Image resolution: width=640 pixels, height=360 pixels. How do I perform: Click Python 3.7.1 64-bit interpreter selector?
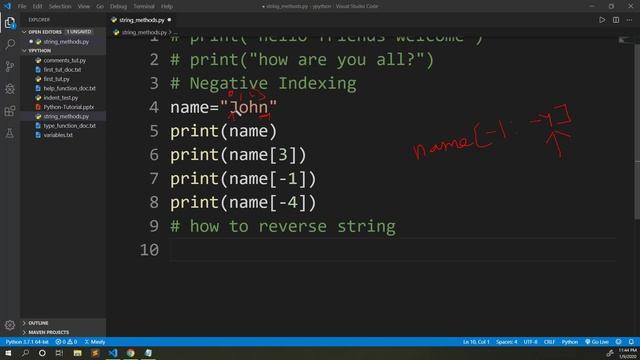27,342
